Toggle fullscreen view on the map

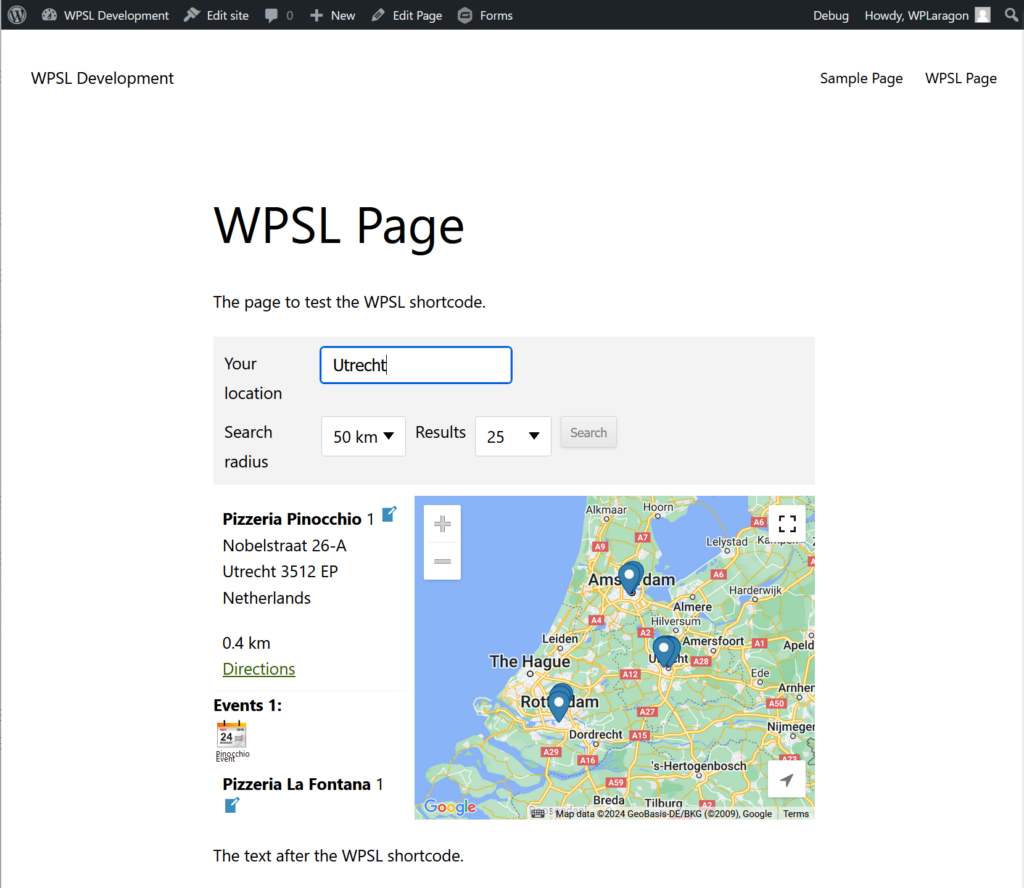coord(787,523)
